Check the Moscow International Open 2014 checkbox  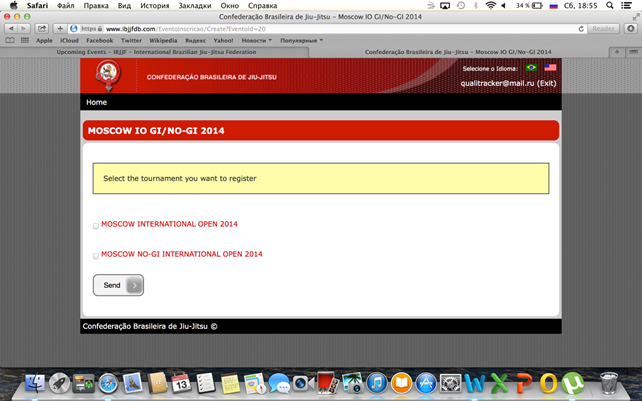pyautogui.click(x=96, y=226)
